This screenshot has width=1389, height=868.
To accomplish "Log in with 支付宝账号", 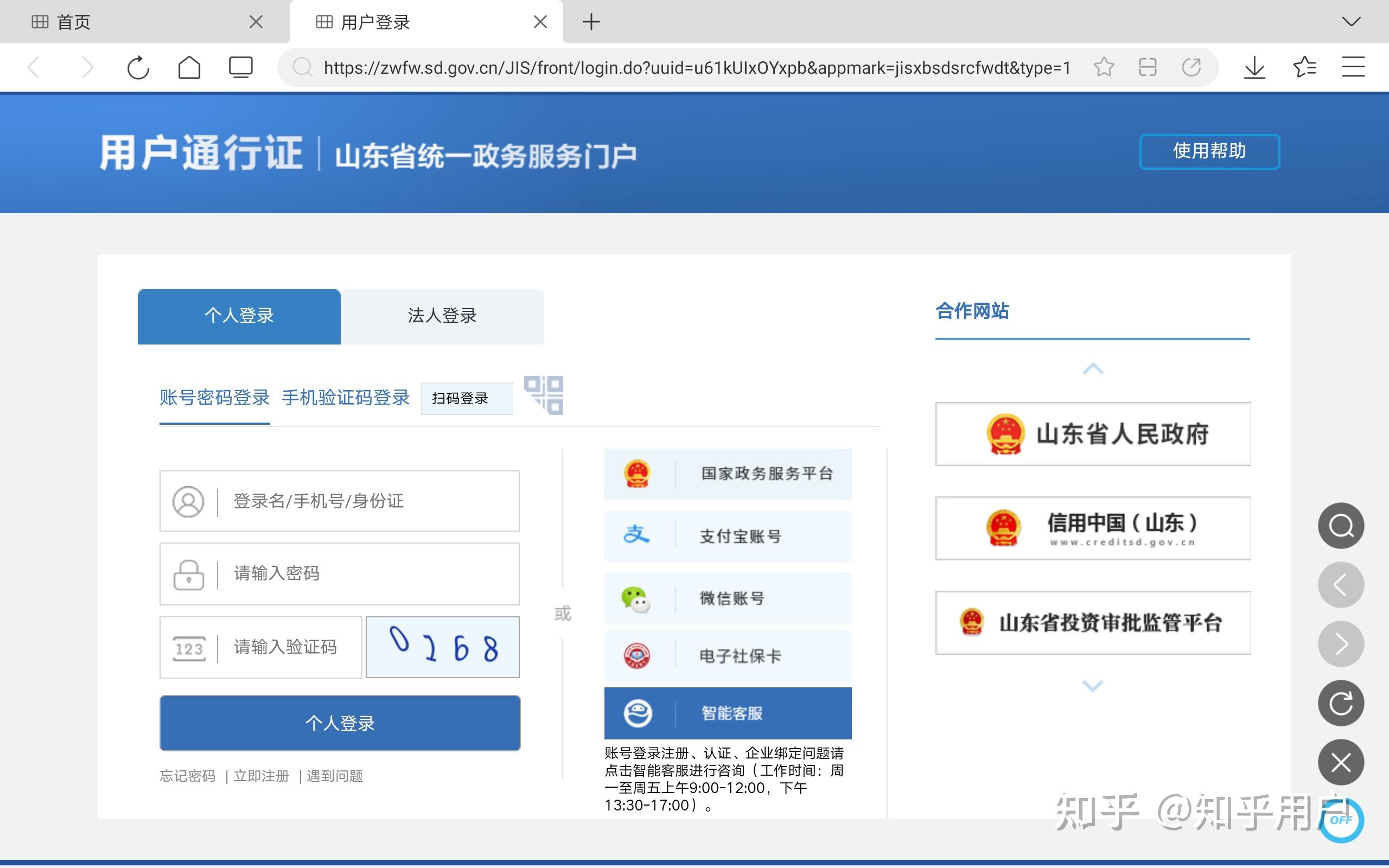I will click(x=728, y=536).
